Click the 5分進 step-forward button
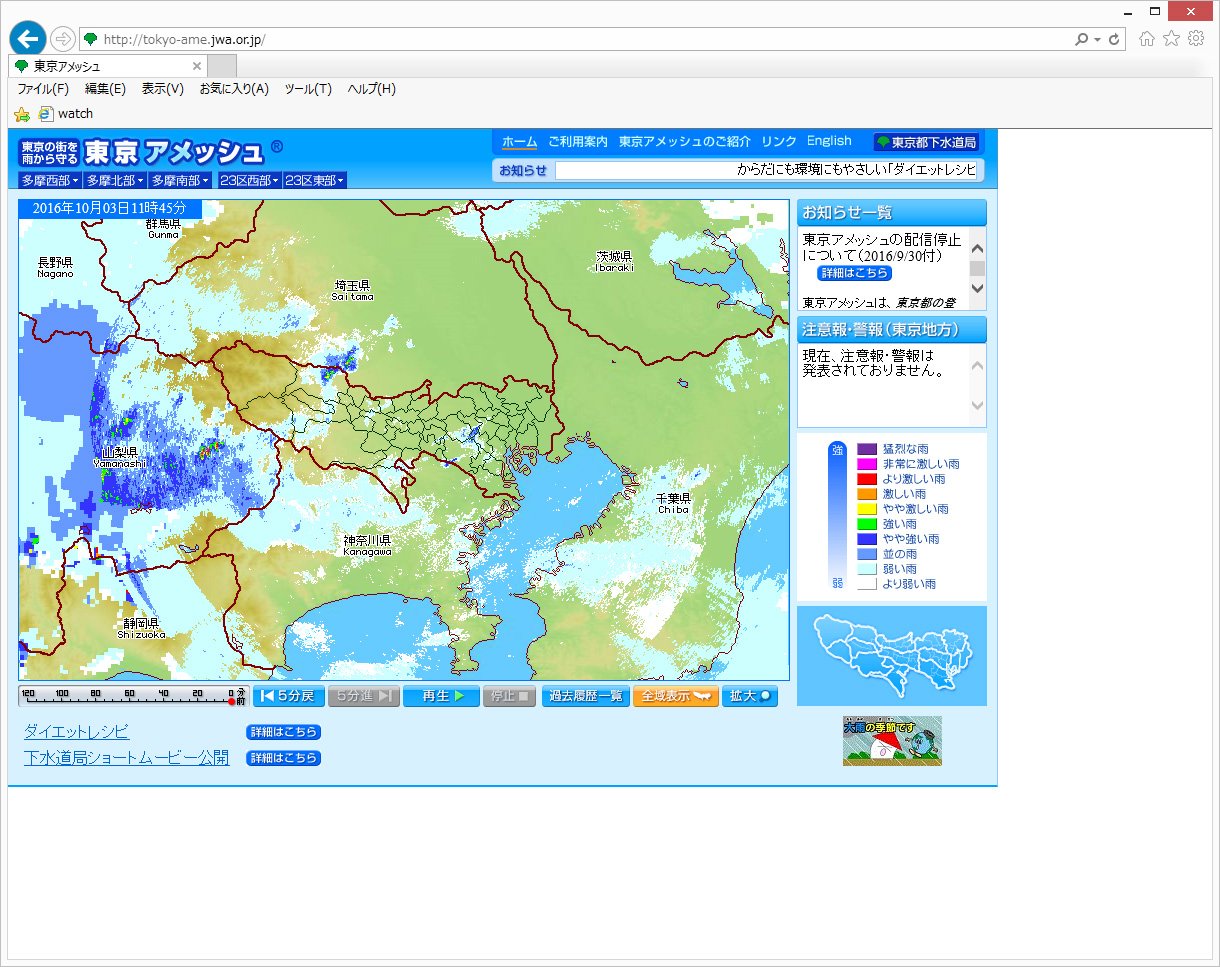 [x=364, y=696]
